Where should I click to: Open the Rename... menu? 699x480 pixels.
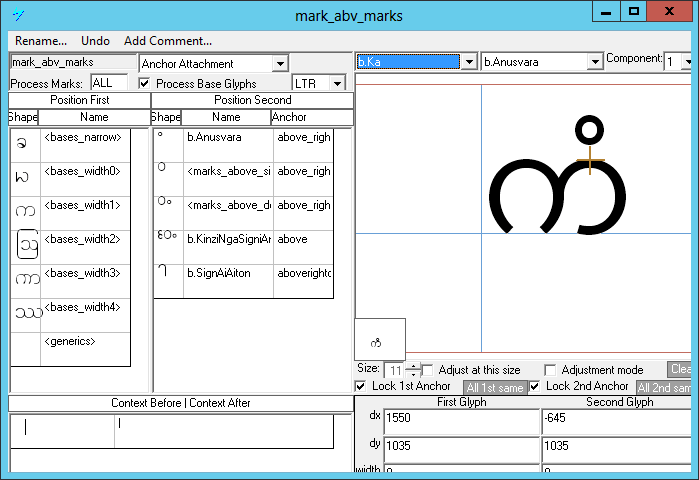pyautogui.click(x=41, y=41)
